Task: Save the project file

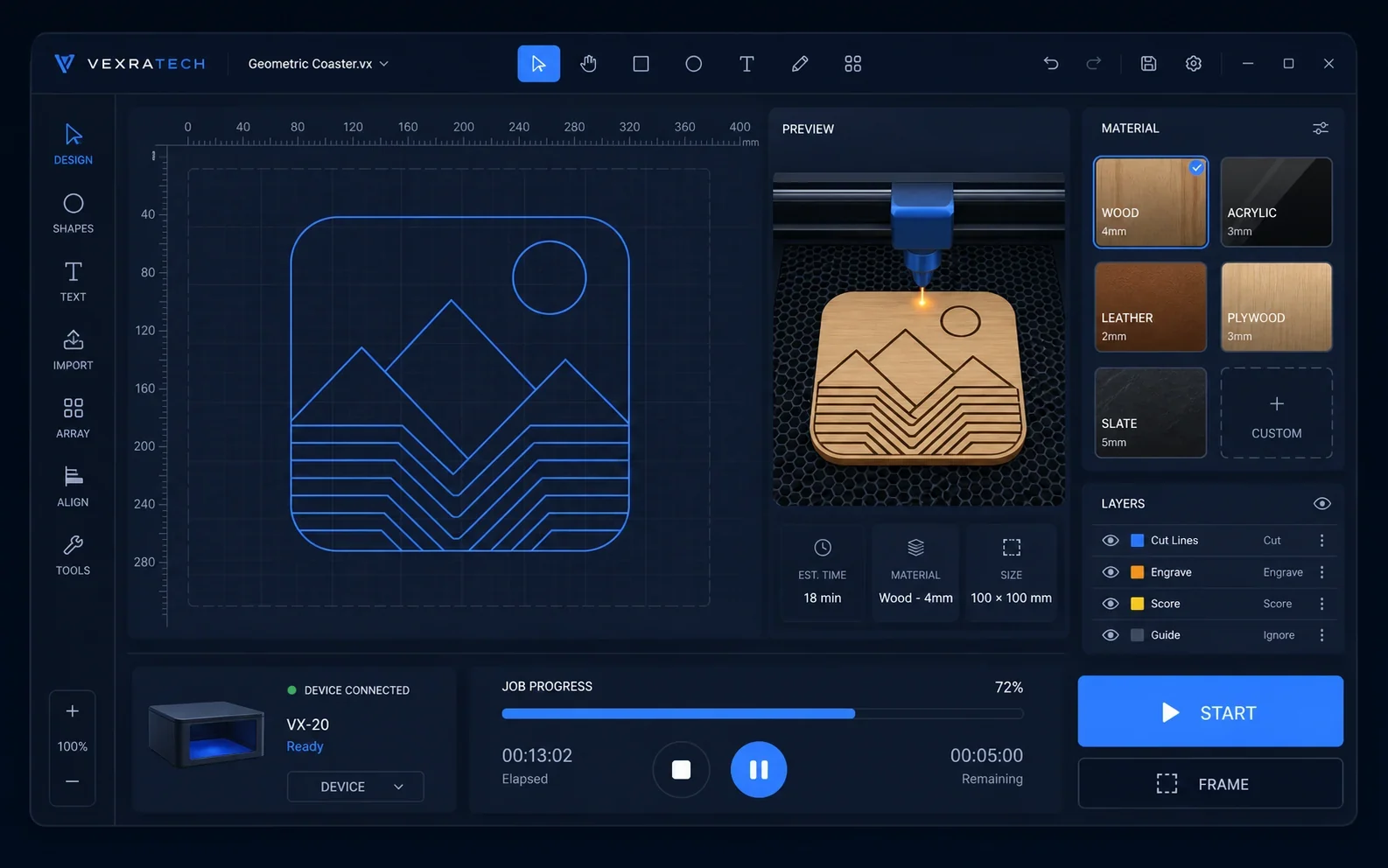Action: (x=1149, y=63)
